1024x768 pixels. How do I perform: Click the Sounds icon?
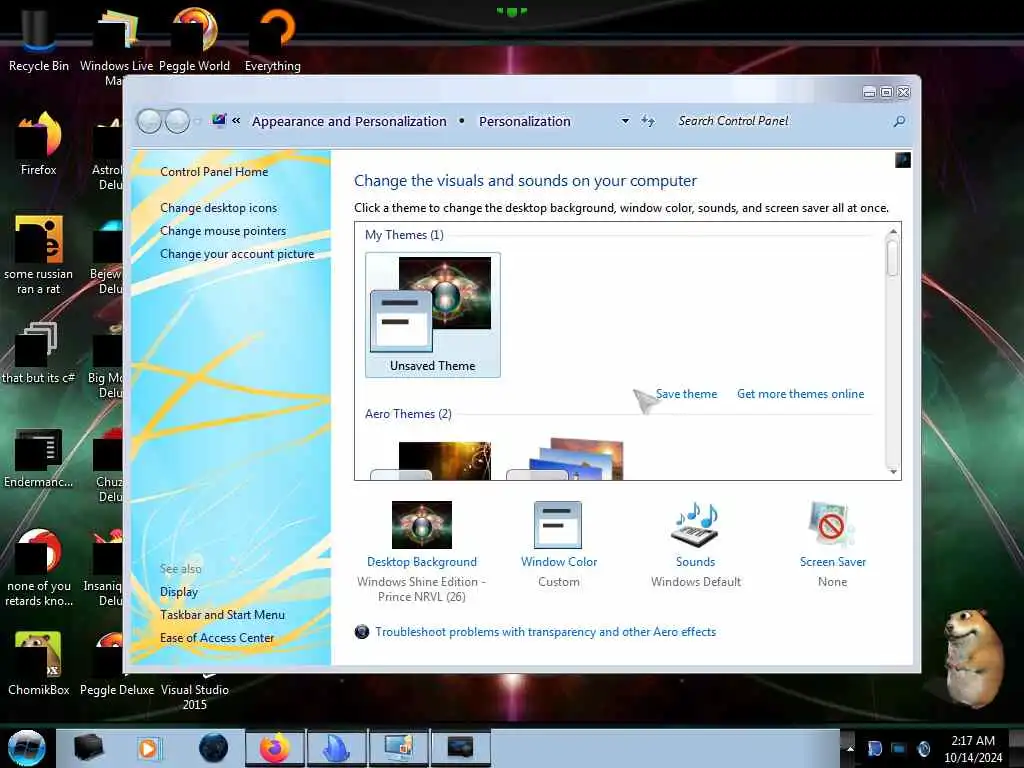pyautogui.click(x=695, y=524)
